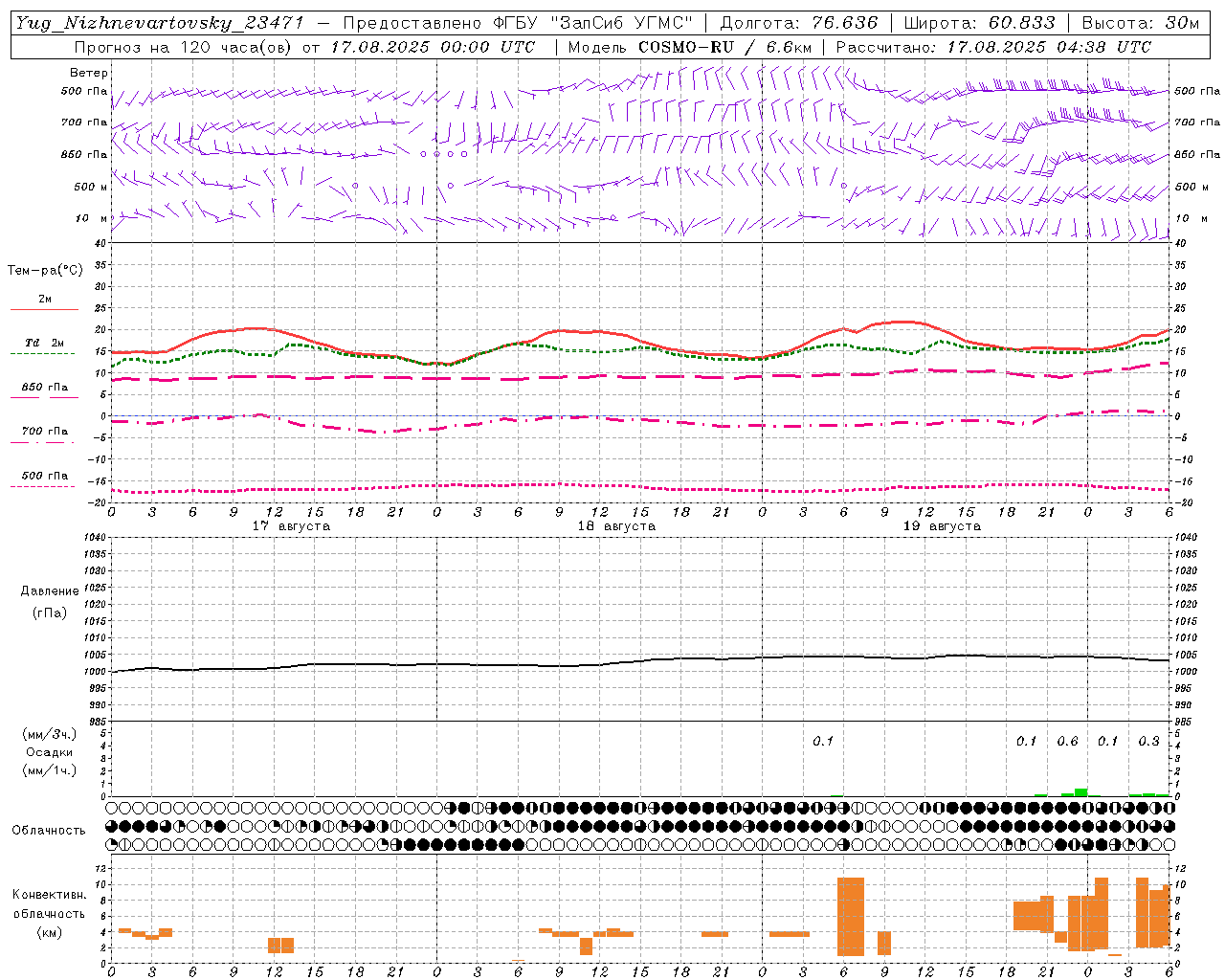Click the green dashed Td 2м legend line
The width and height of the screenshot is (1225, 980).
coord(42,353)
